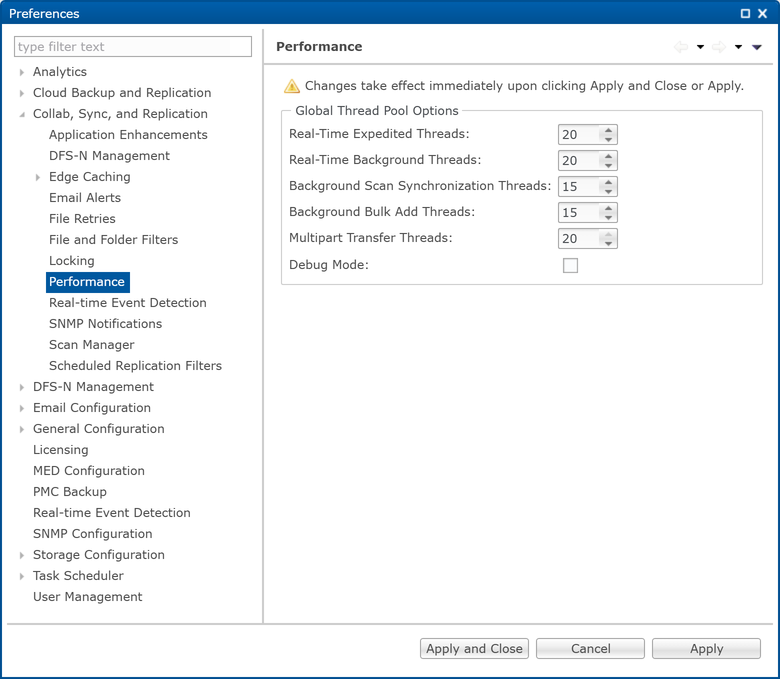Select User Management in the tree
The height and width of the screenshot is (679, 780).
88,597
